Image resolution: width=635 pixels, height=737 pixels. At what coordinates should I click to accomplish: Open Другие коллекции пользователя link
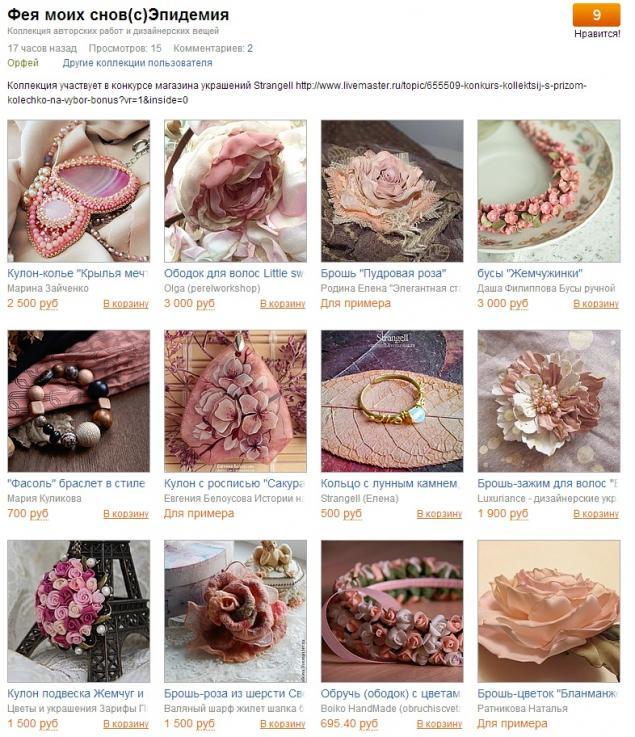pos(137,63)
